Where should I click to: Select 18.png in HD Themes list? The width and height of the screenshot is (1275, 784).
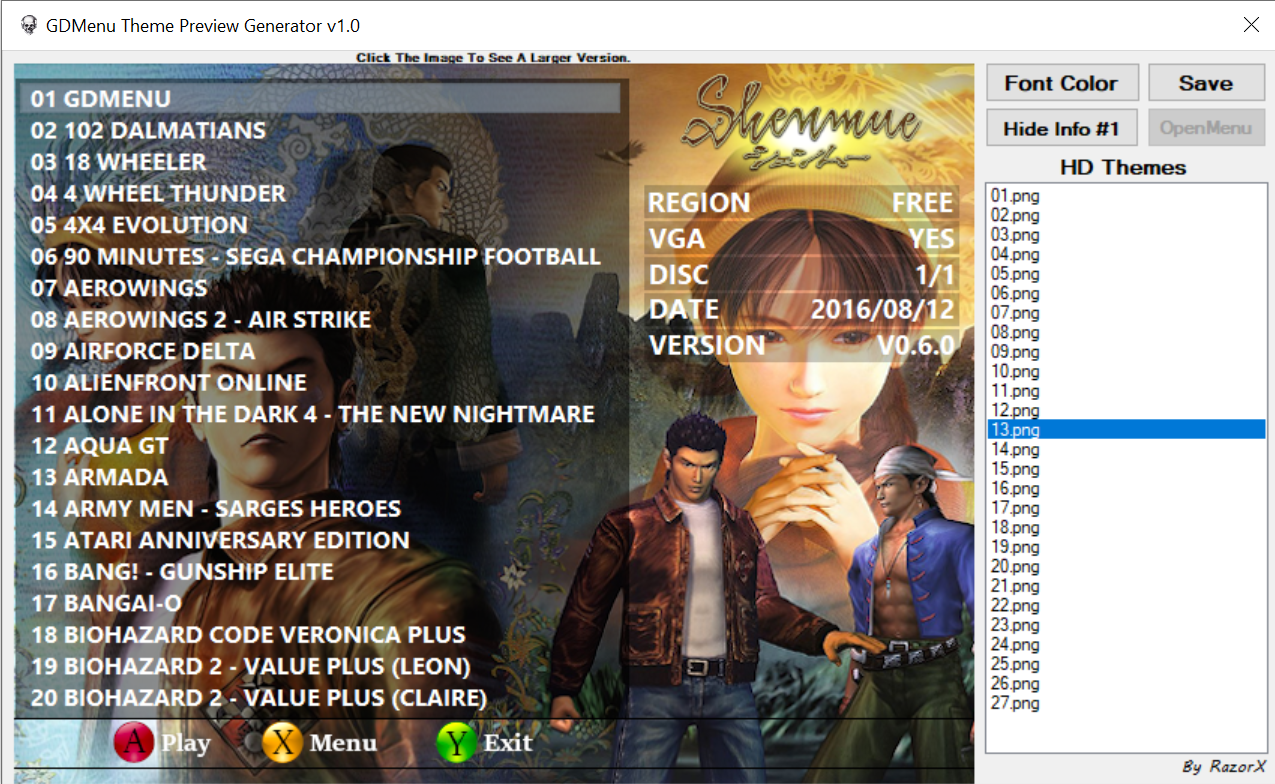click(x=1125, y=527)
